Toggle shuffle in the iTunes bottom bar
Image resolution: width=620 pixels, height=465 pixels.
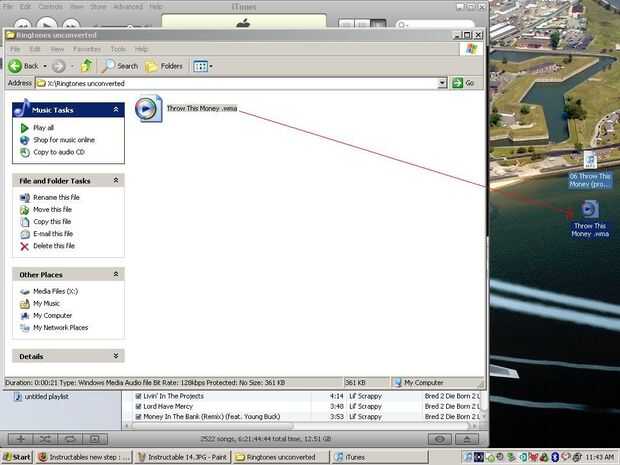pyautogui.click(x=45, y=439)
